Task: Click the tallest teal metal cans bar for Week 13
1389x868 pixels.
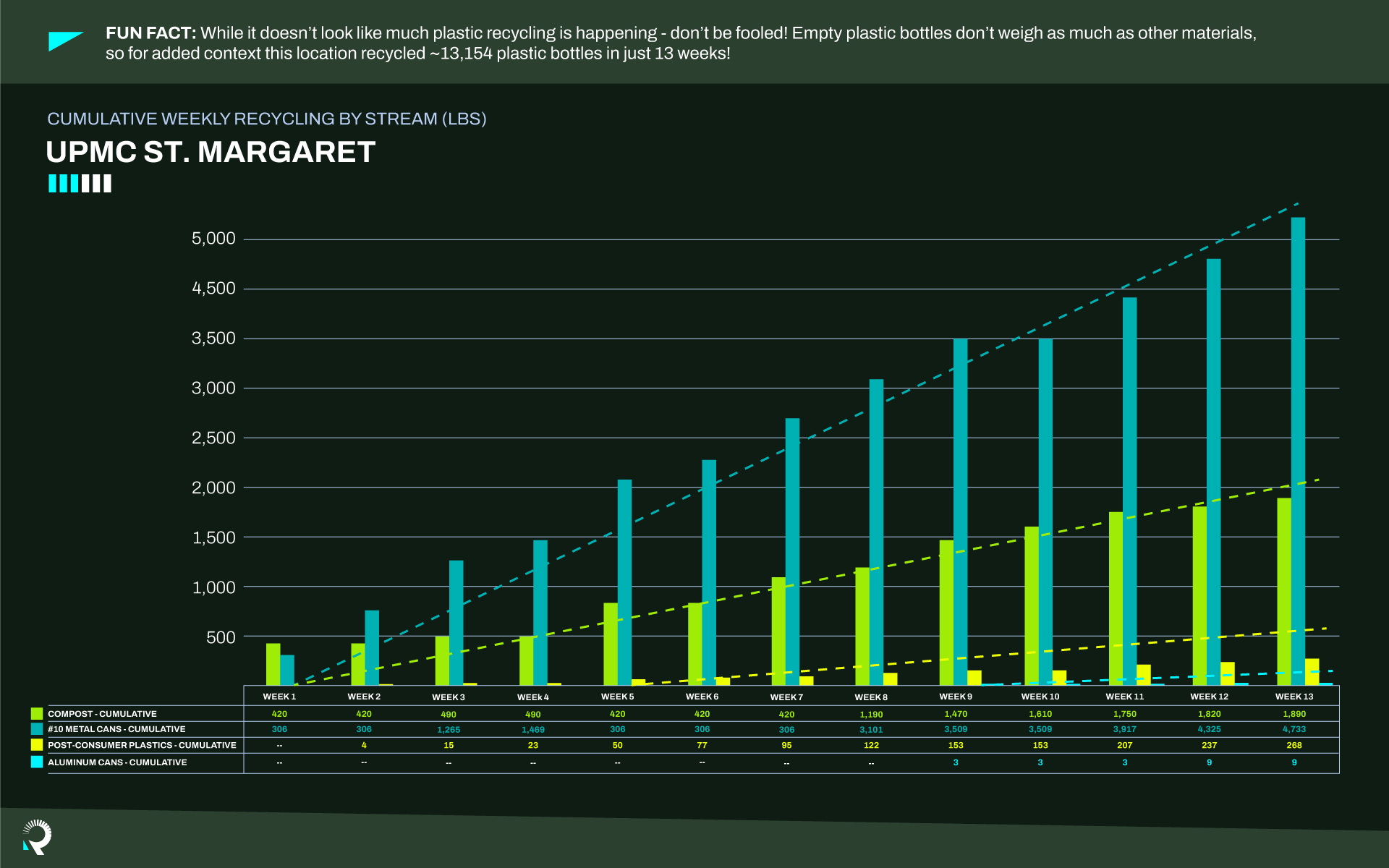Action: point(1298,451)
